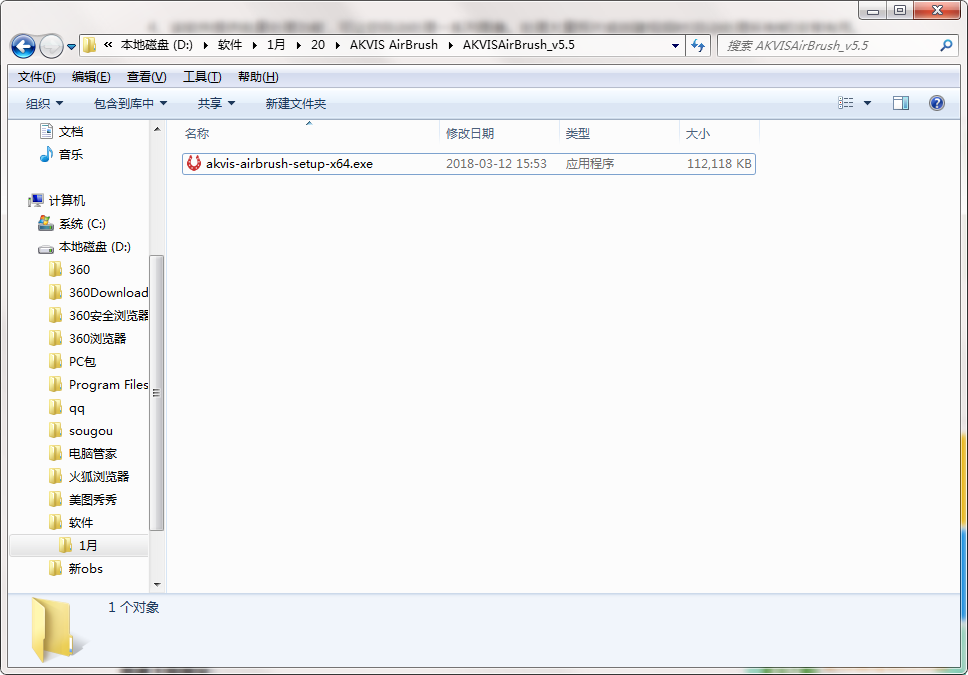Click the navigation pane scroll down arrow
This screenshot has height=675, width=968.
point(157,584)
